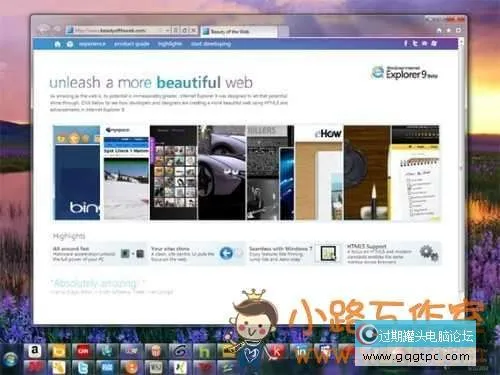
Task: Click the Absolutely amazing quote text
Action: point(98,283)
